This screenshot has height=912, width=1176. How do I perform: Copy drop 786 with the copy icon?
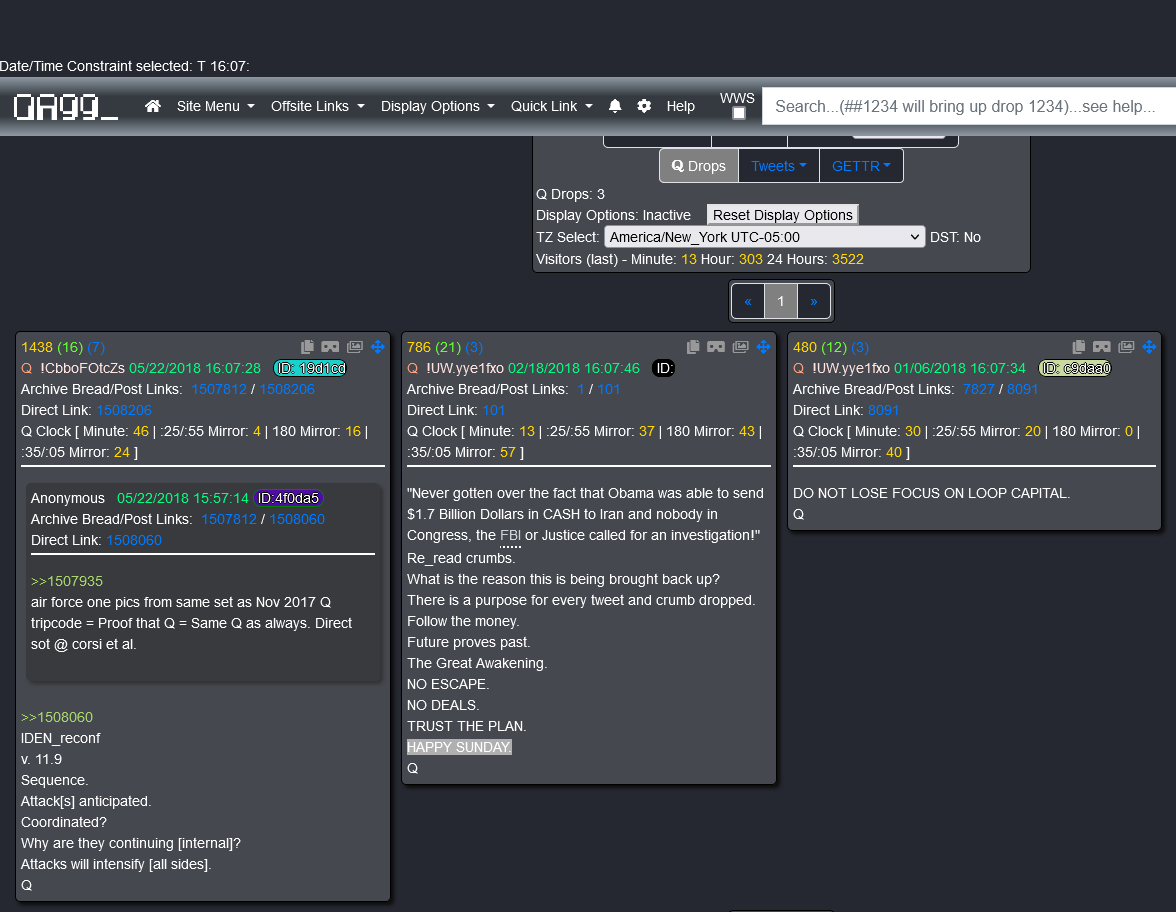pos(693,346)
